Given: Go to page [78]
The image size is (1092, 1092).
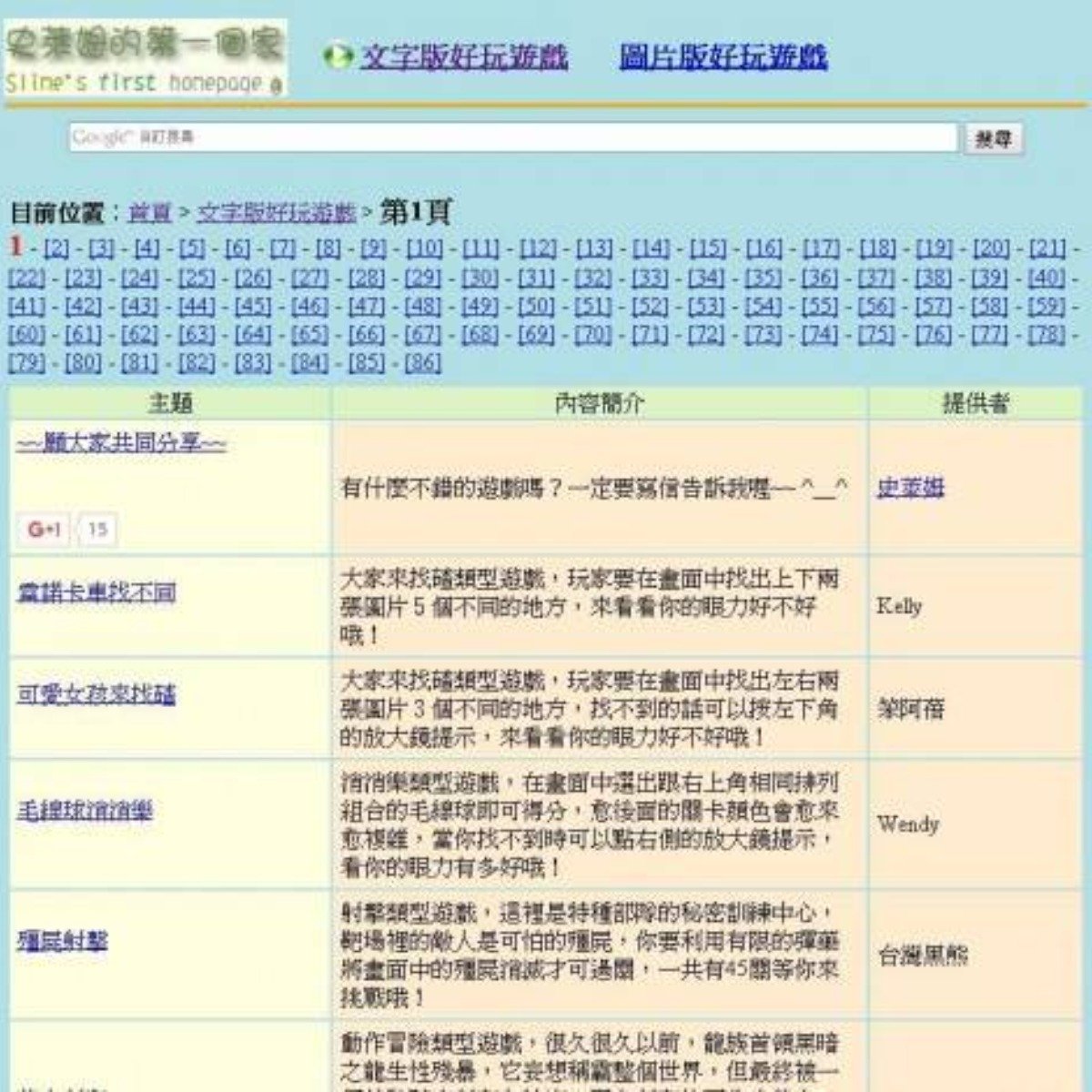Looking at the screenshot, I should (x=1046, y=335).
